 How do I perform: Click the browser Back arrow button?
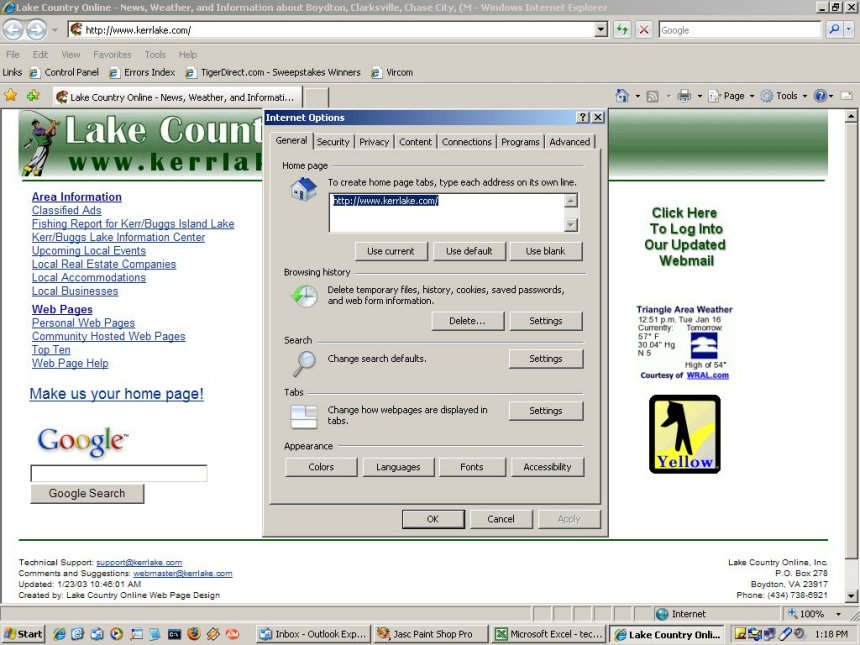pos(13,30)
